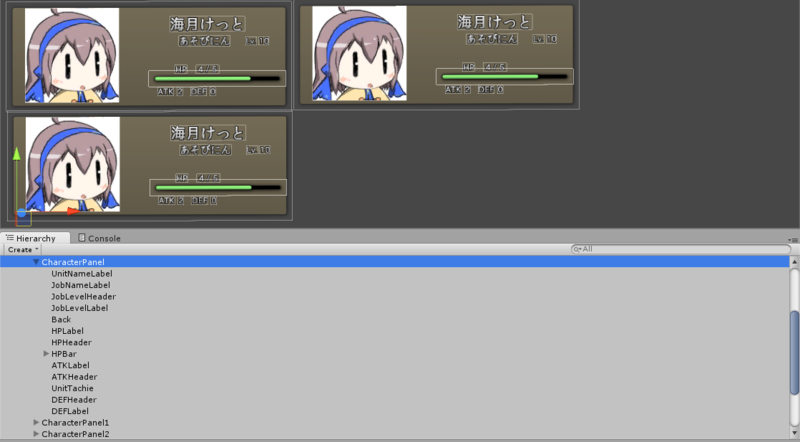Open the Hierarchy panel options menu icon
Viewport: 800px width, 442px height.
tap(792, 239)
